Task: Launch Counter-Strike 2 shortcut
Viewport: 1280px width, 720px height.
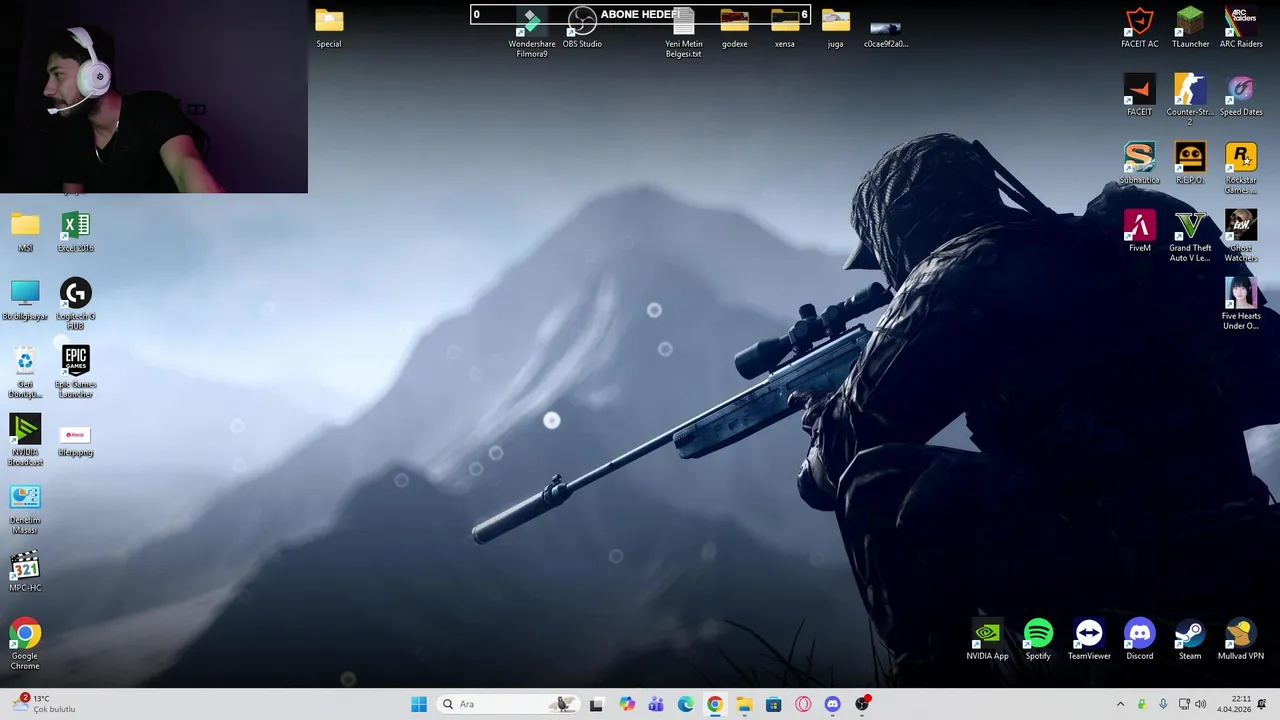Action: click(x=1190, y=99)
